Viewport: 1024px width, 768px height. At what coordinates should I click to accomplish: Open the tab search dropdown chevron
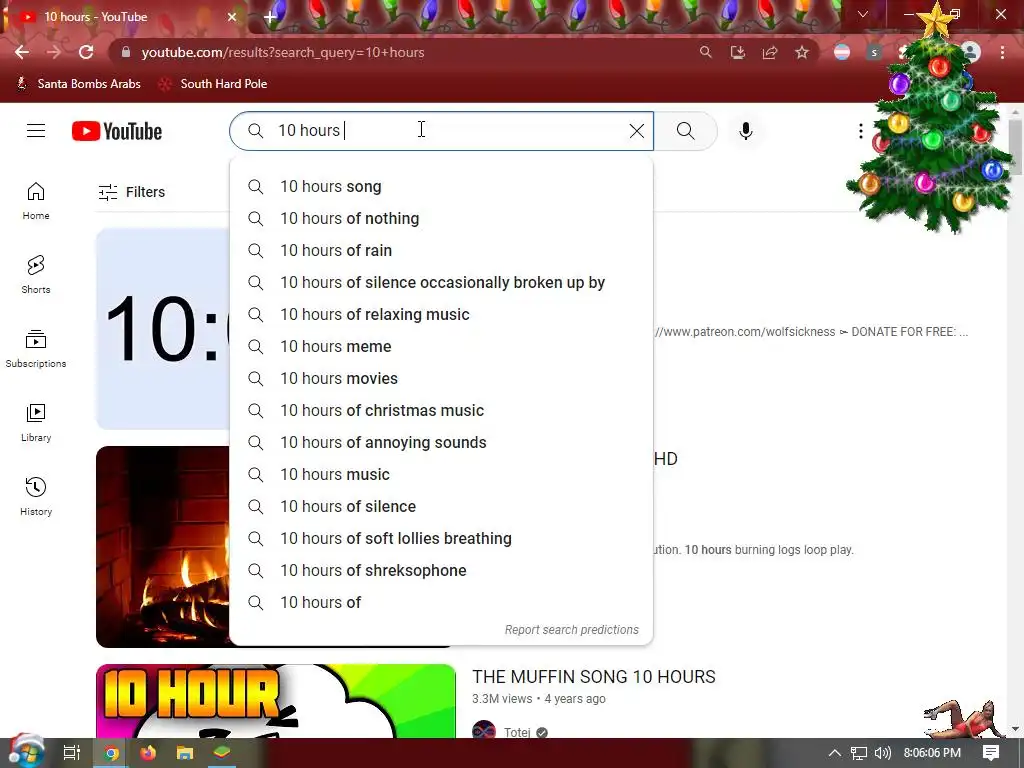click(x=863, y=14)
